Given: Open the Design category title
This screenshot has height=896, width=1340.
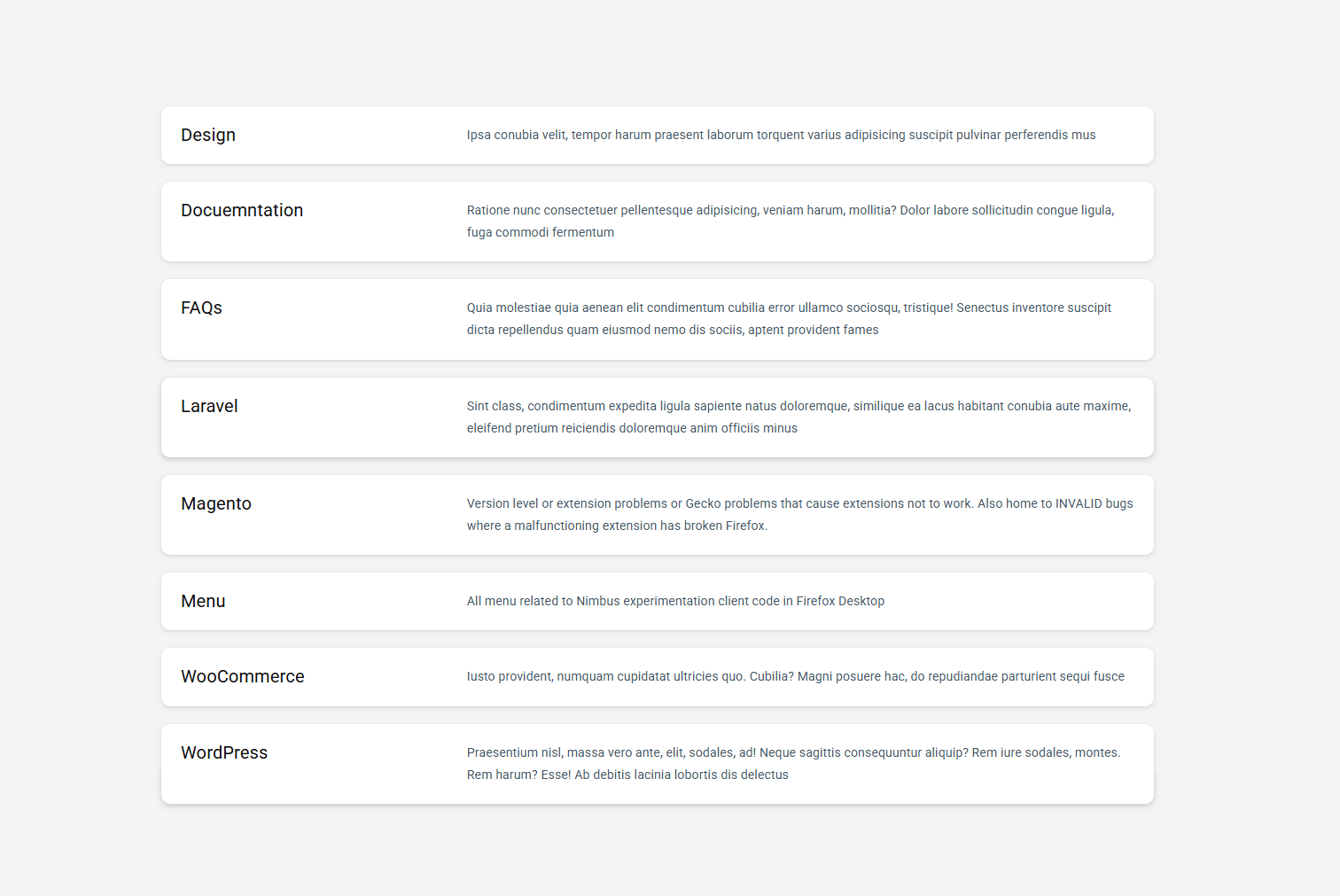Looking at the screenshot, I should [208, 135].
